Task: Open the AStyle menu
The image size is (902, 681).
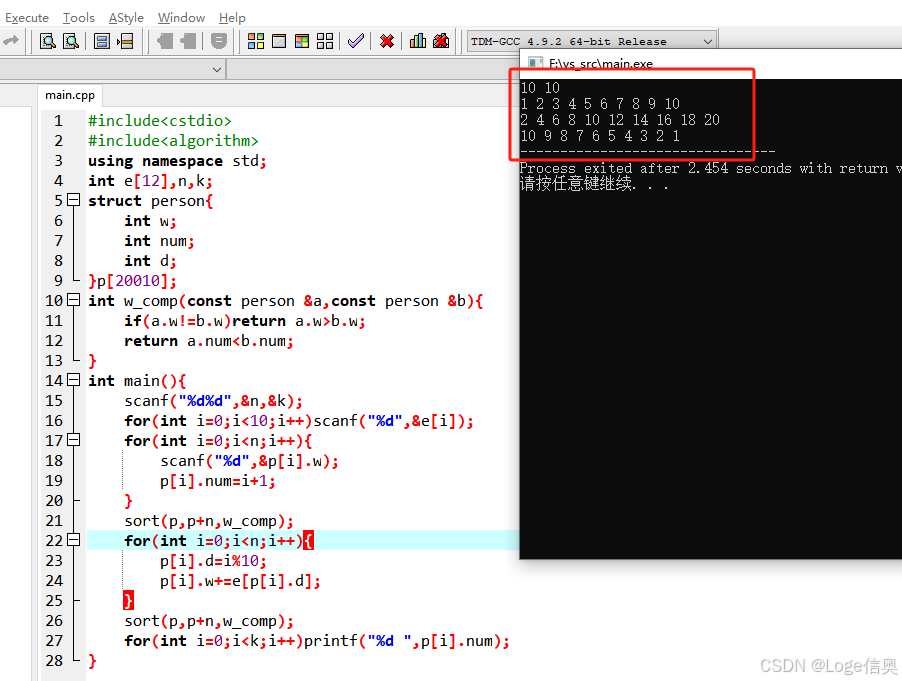Action: (126, 18)
